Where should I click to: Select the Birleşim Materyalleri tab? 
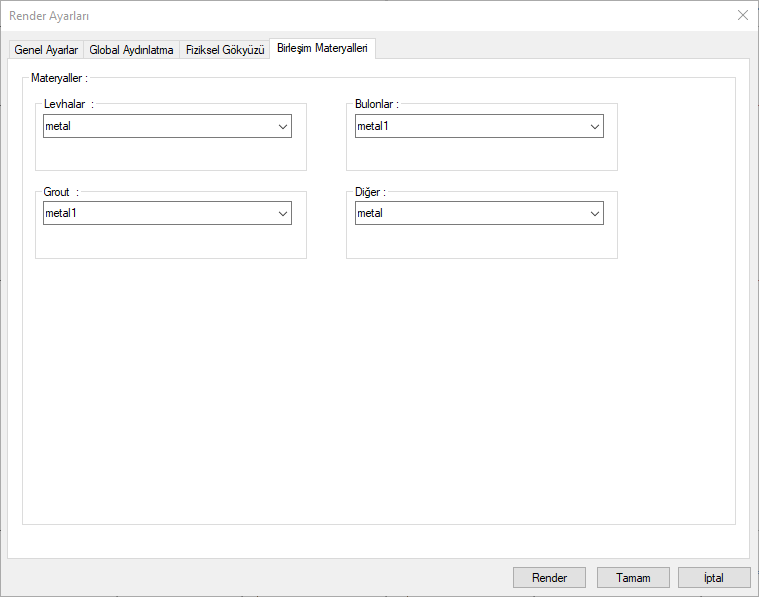pos(322,49)
